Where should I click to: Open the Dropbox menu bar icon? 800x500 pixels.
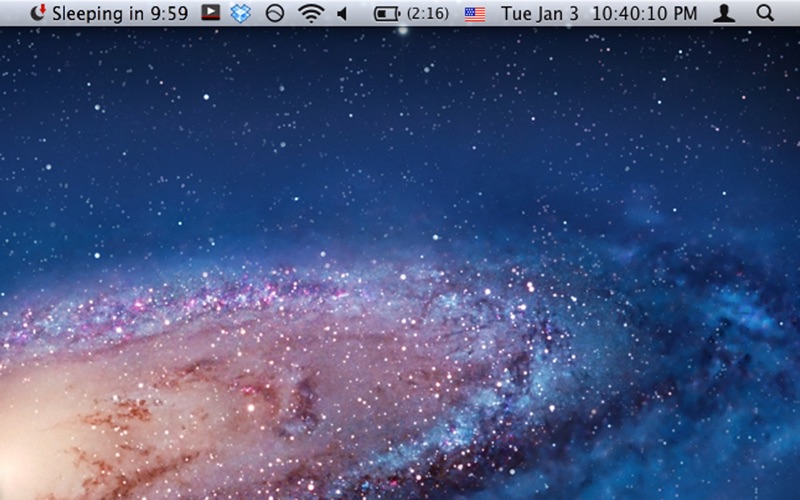(x=241, y=13)
